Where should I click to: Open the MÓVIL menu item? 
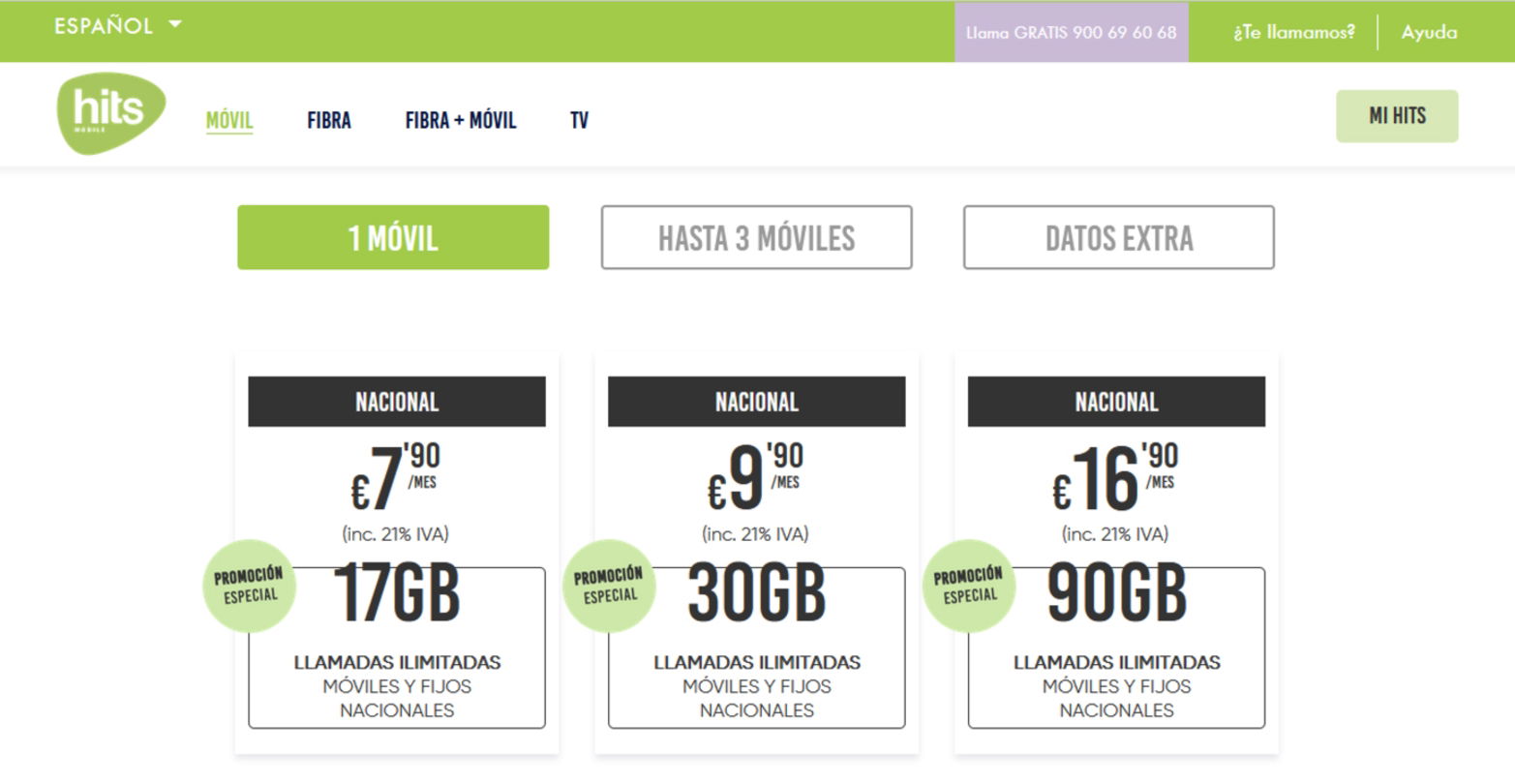(x=229, y=120)
